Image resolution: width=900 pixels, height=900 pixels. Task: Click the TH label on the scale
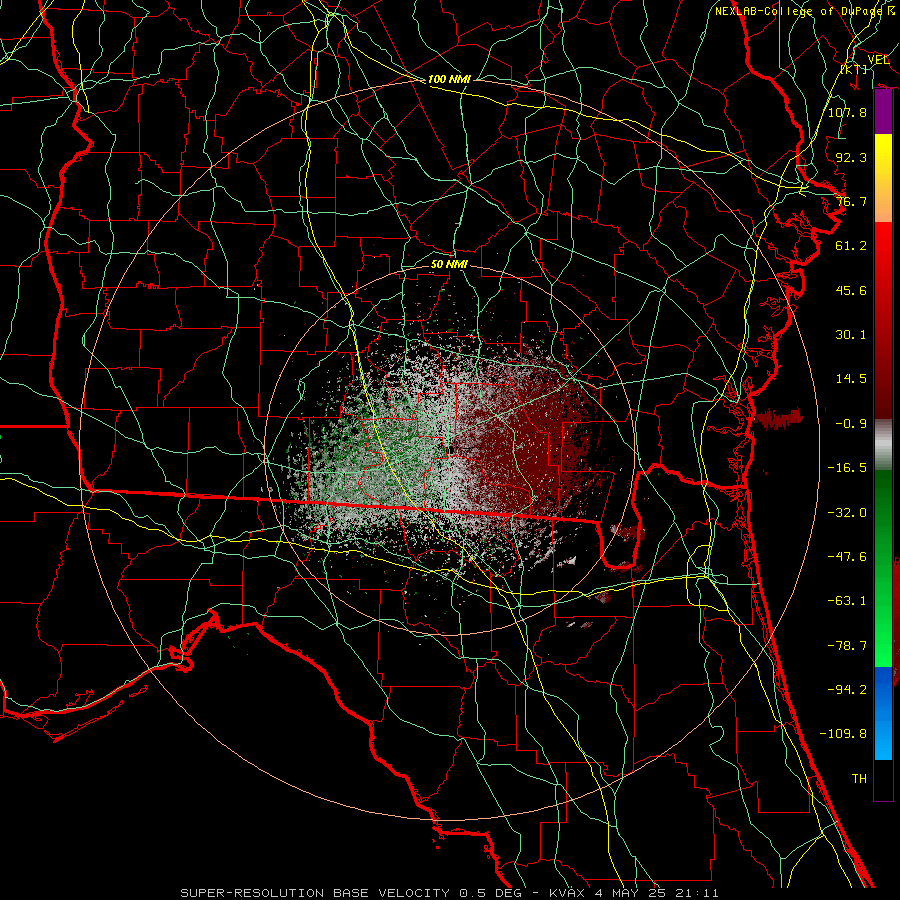(859, 779)
